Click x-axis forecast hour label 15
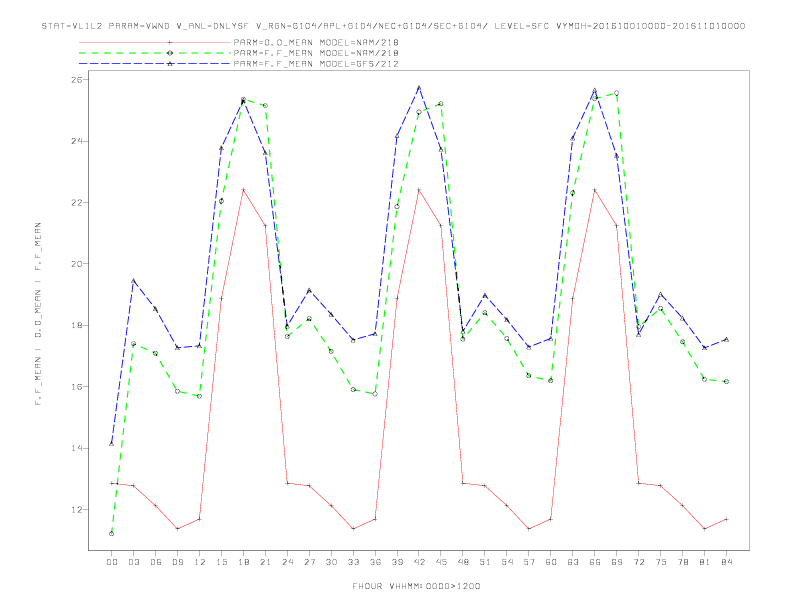 coord(221,562)
